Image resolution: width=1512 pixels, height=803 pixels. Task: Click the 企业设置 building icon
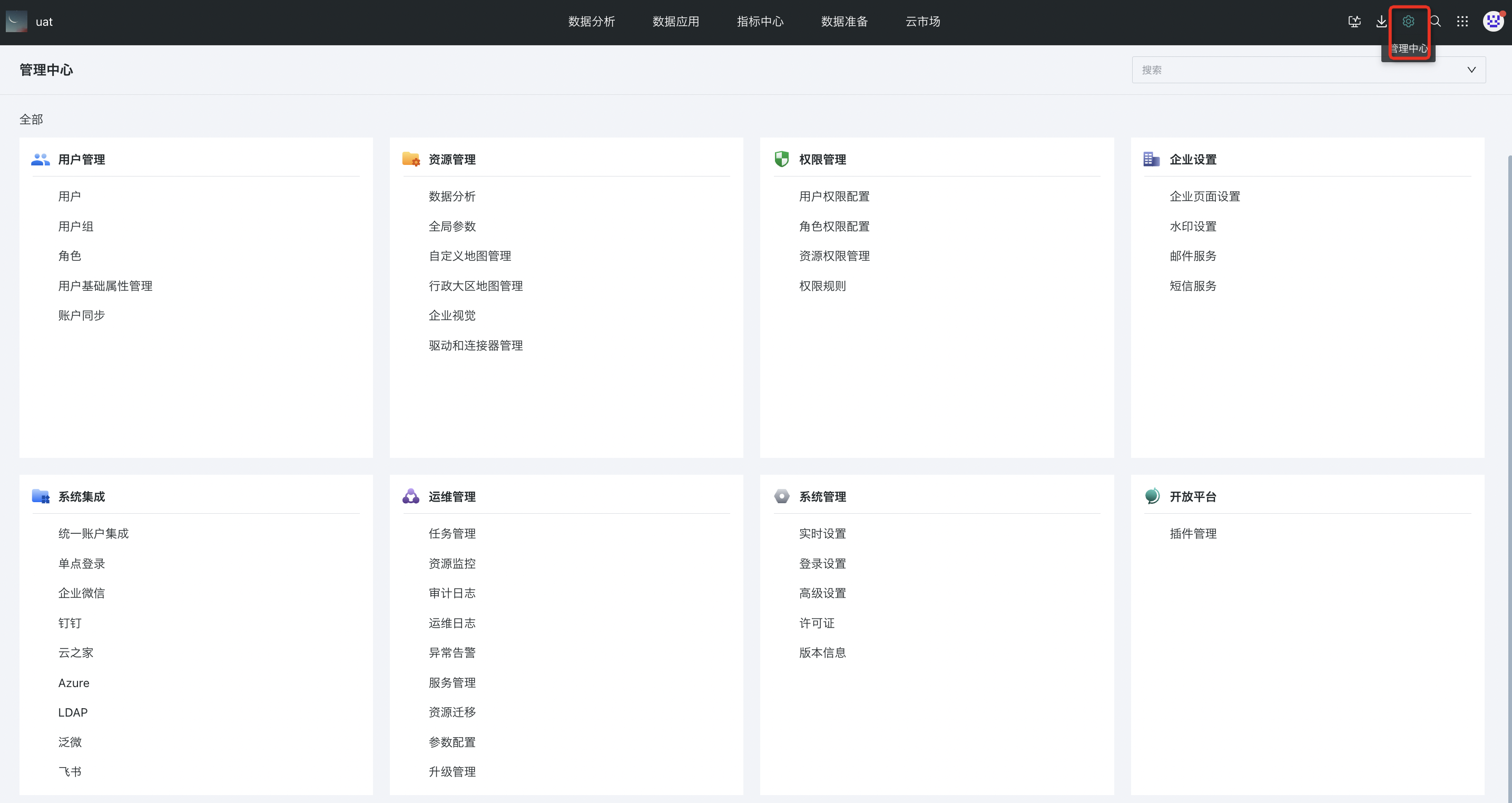click(x=1151, y=159)
